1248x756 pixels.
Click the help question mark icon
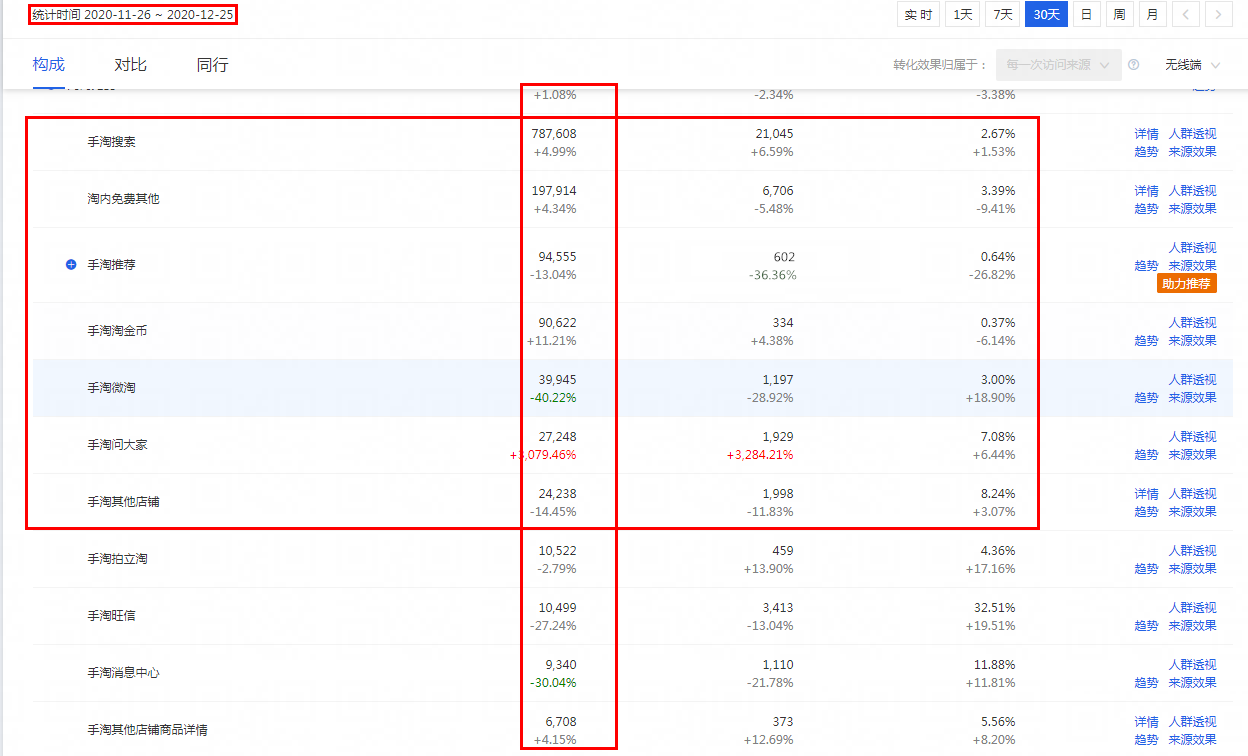click(x=1134, y=65)
